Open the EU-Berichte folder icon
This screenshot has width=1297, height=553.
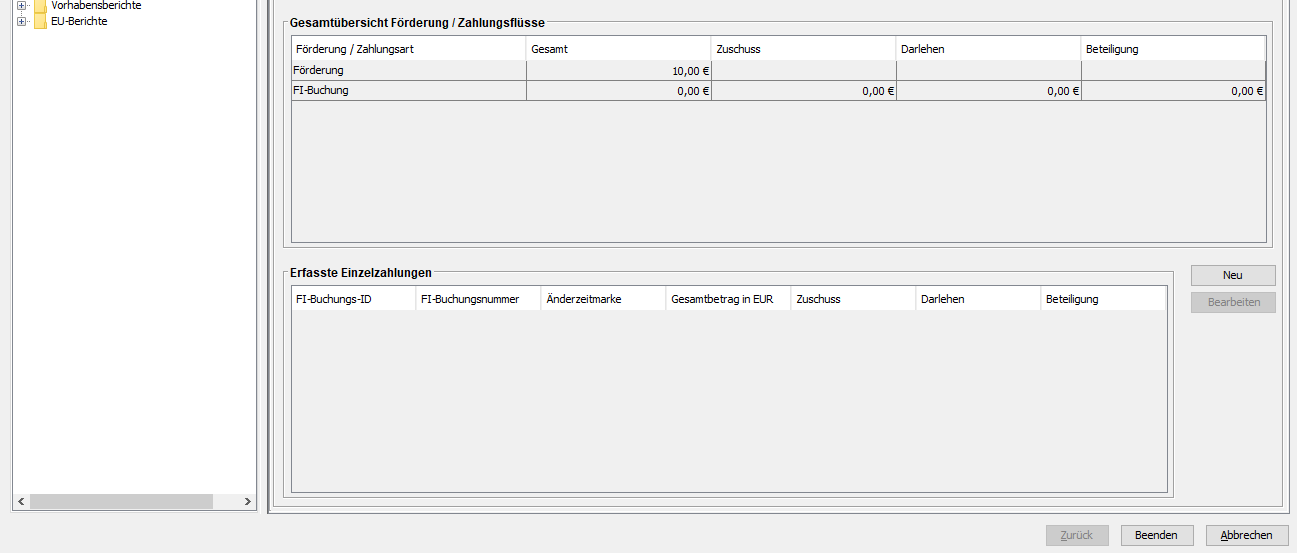coord(40,21)
